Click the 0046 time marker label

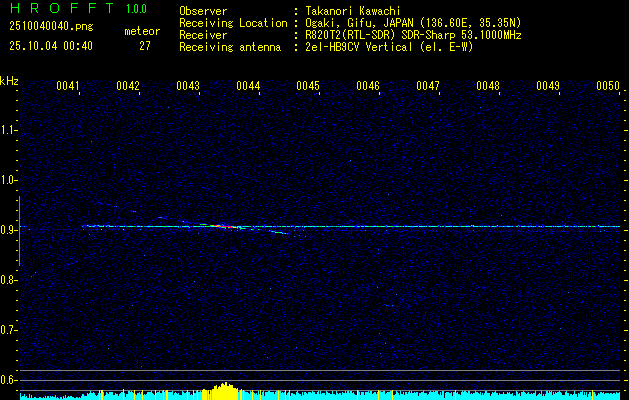(368, 86)
